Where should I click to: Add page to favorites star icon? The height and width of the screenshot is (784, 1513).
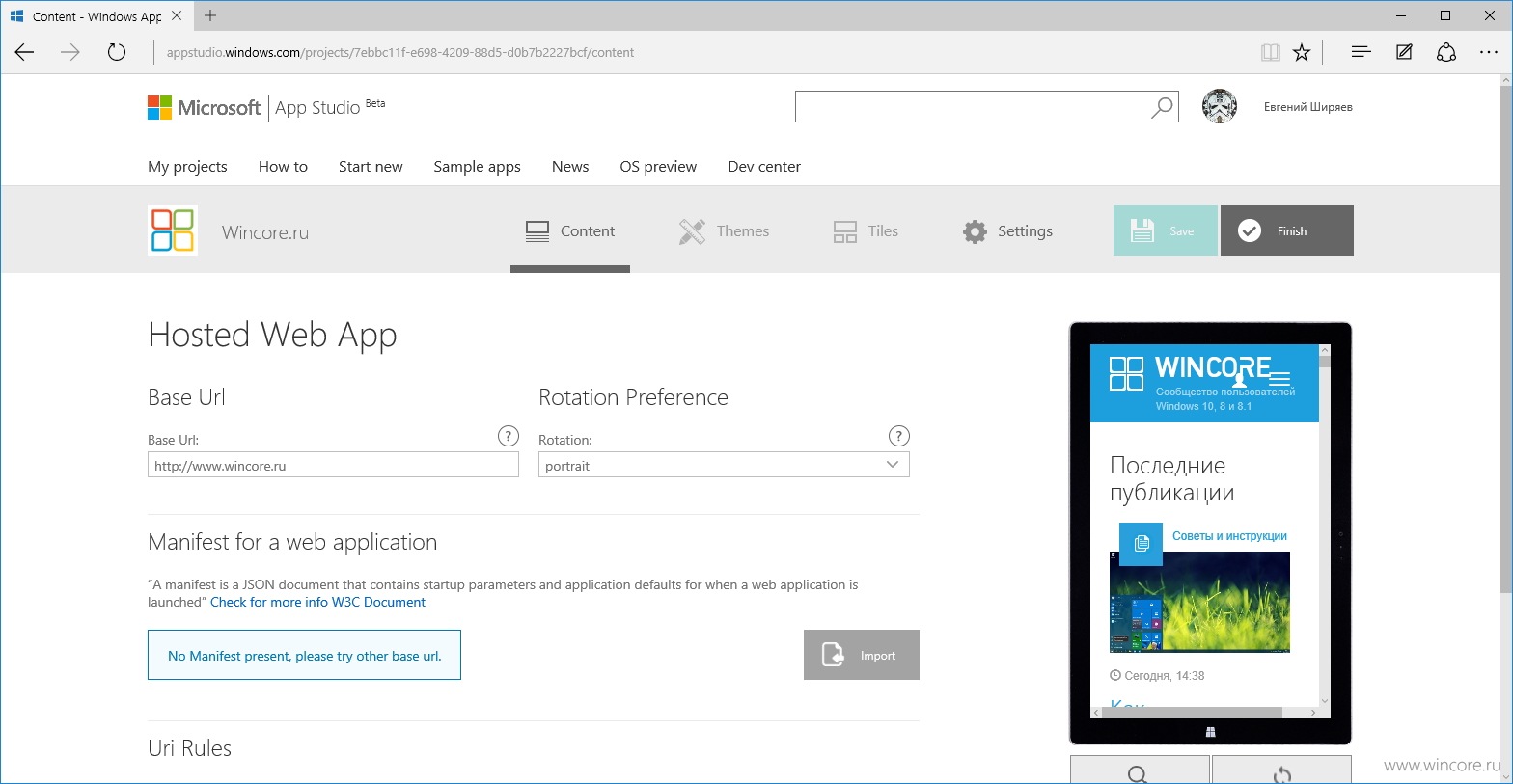coord(1302,52)
